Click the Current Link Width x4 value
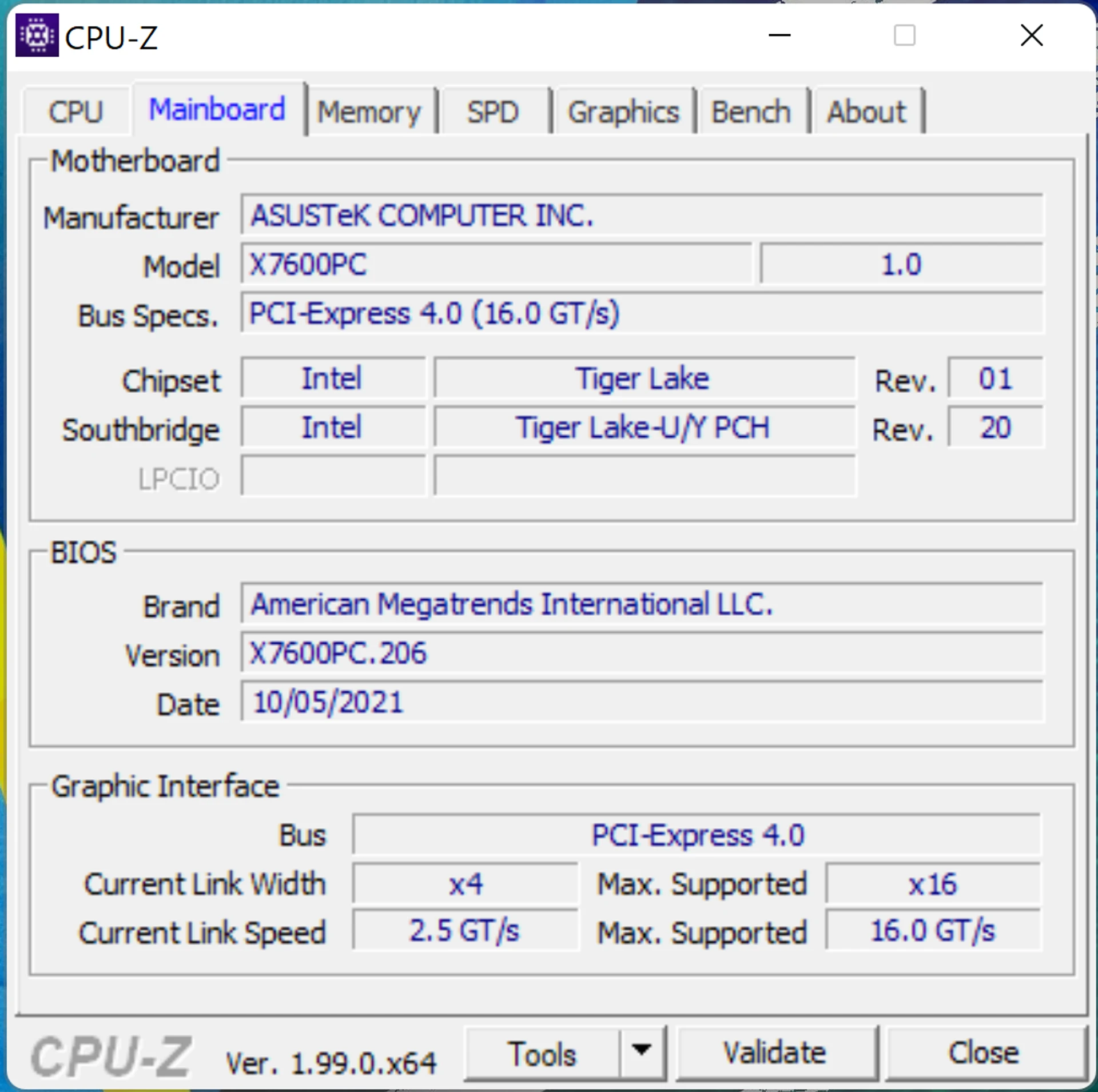This screenshot has width=1098, height=1092. (466, 884)
